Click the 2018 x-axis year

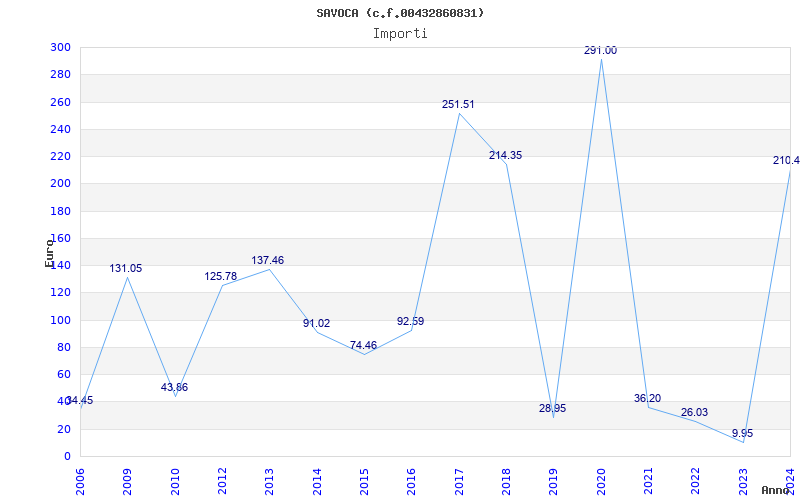coord(506,482)
